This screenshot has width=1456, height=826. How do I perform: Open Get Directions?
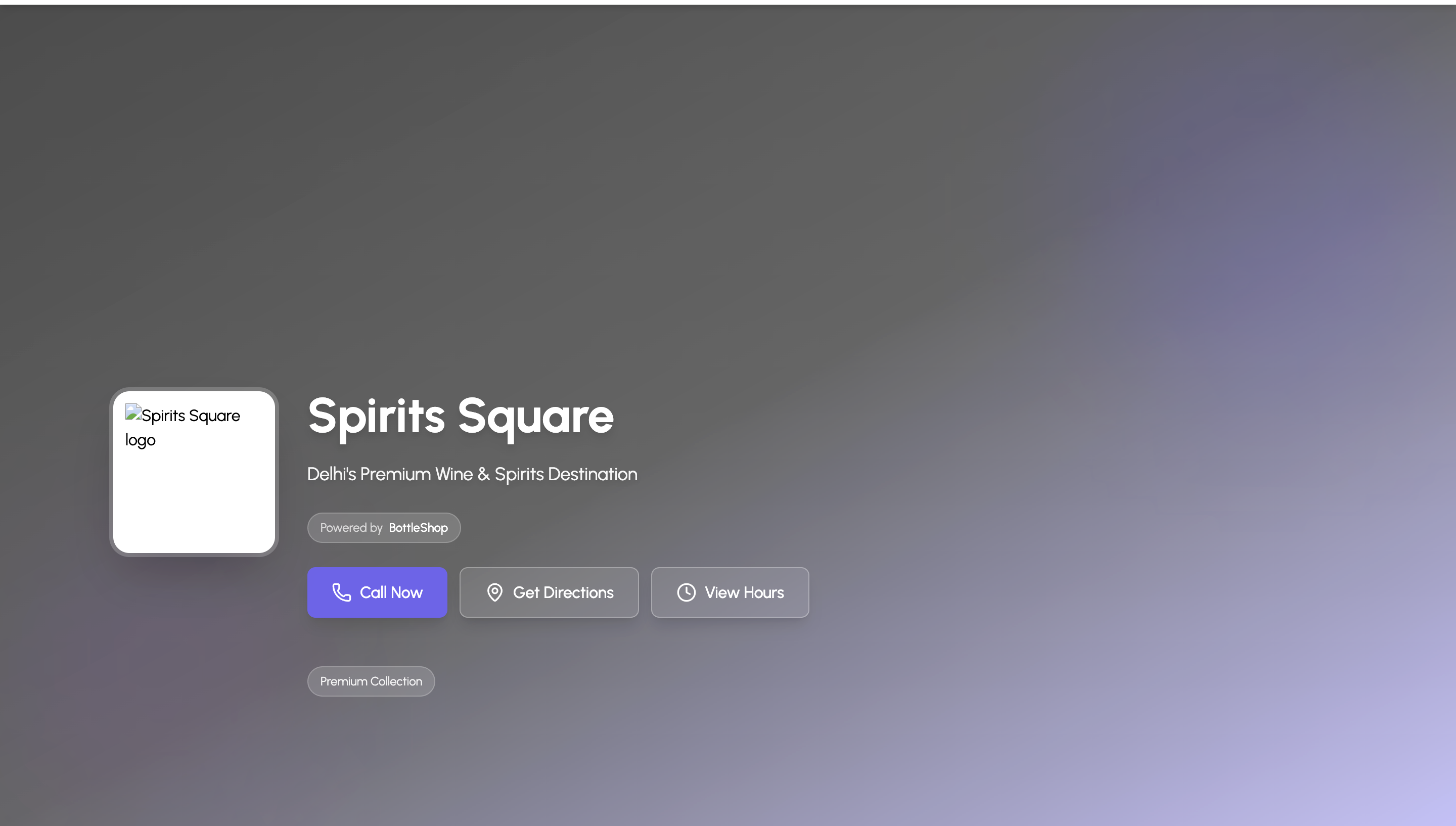point(549,592)
